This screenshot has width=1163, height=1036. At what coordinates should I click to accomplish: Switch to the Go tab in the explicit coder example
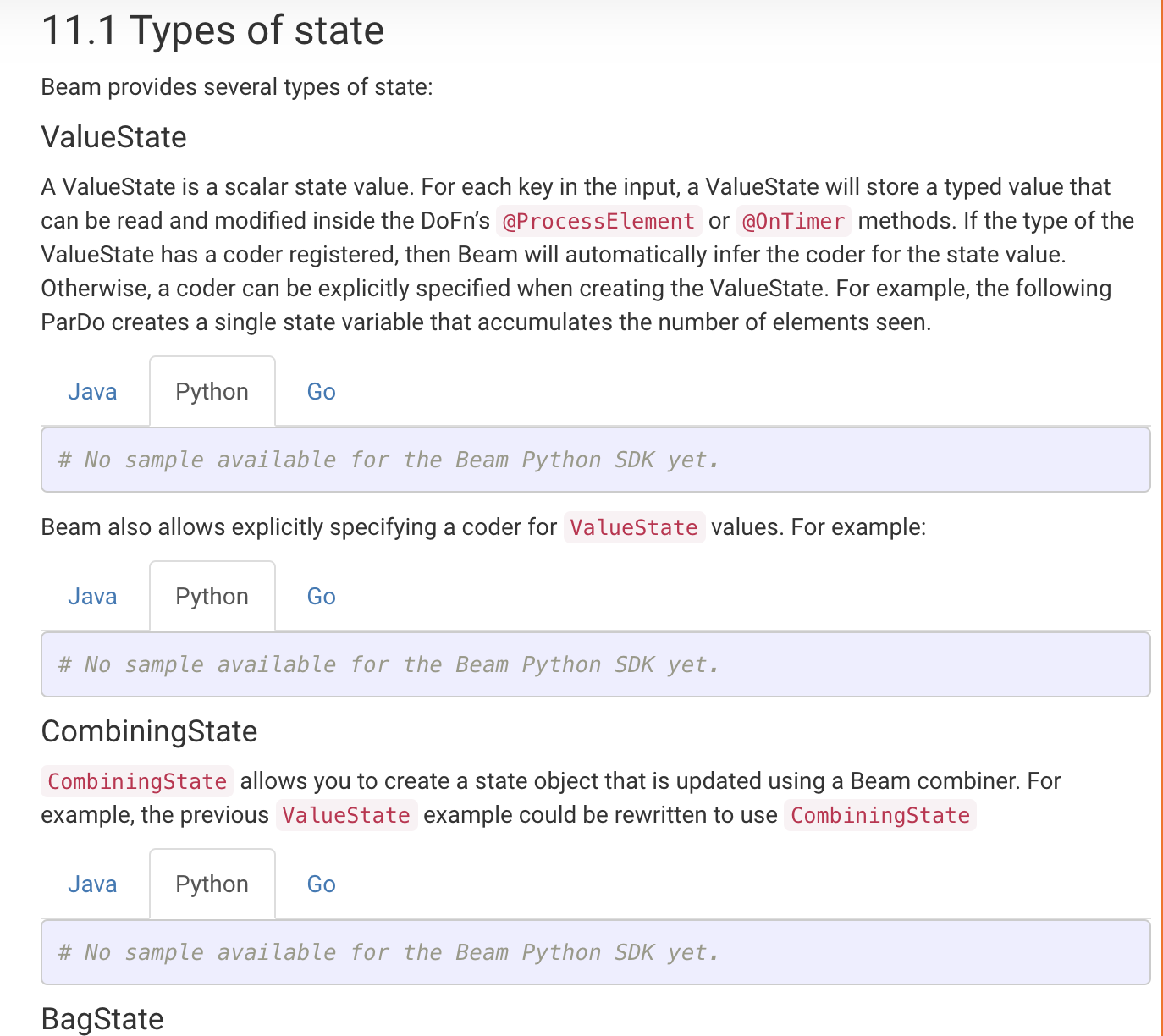click(x=321, y=597)
